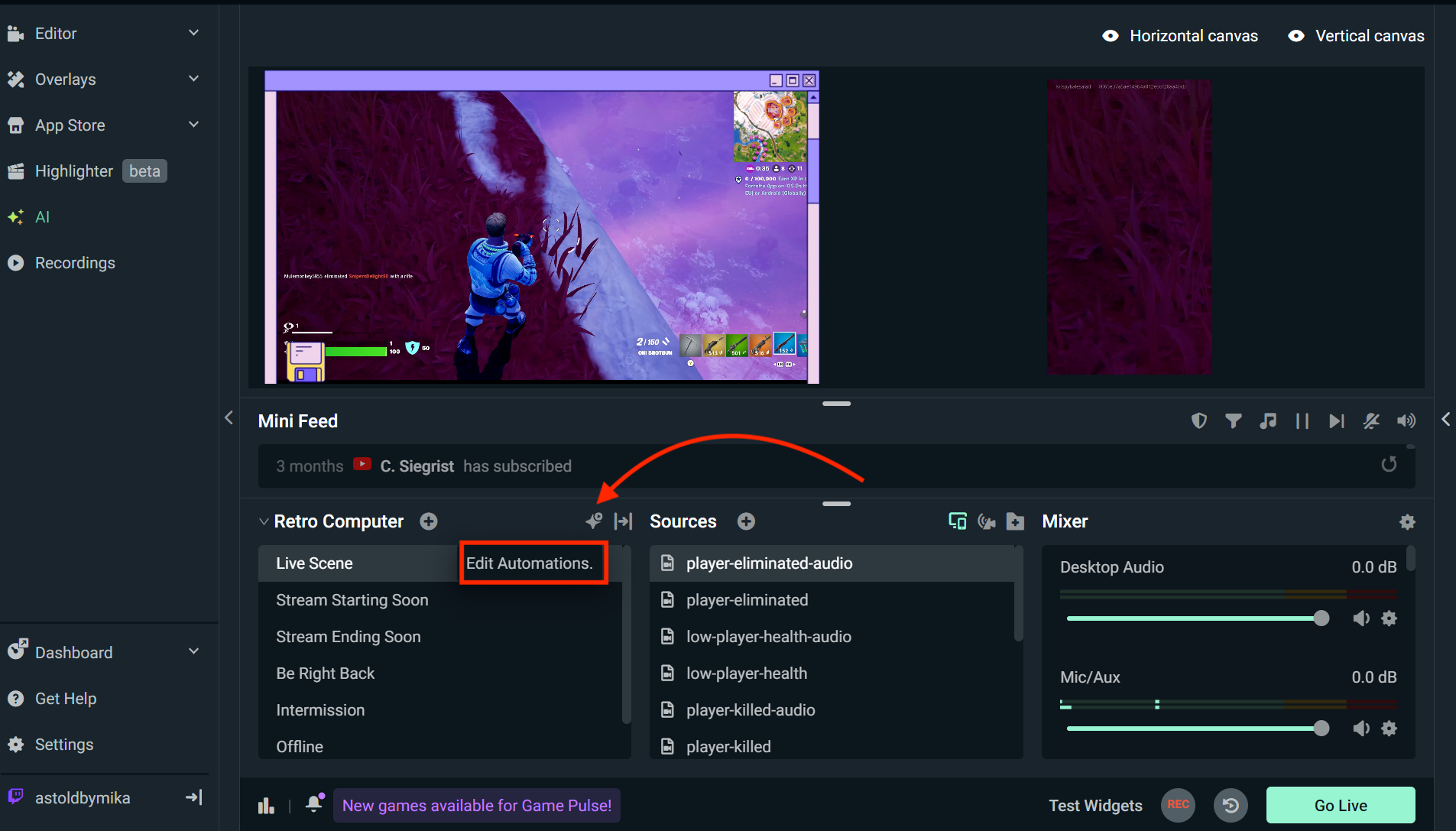Adjust the Desktop Audio volume slider
1456x831 pixels.
pos(1198,618)
